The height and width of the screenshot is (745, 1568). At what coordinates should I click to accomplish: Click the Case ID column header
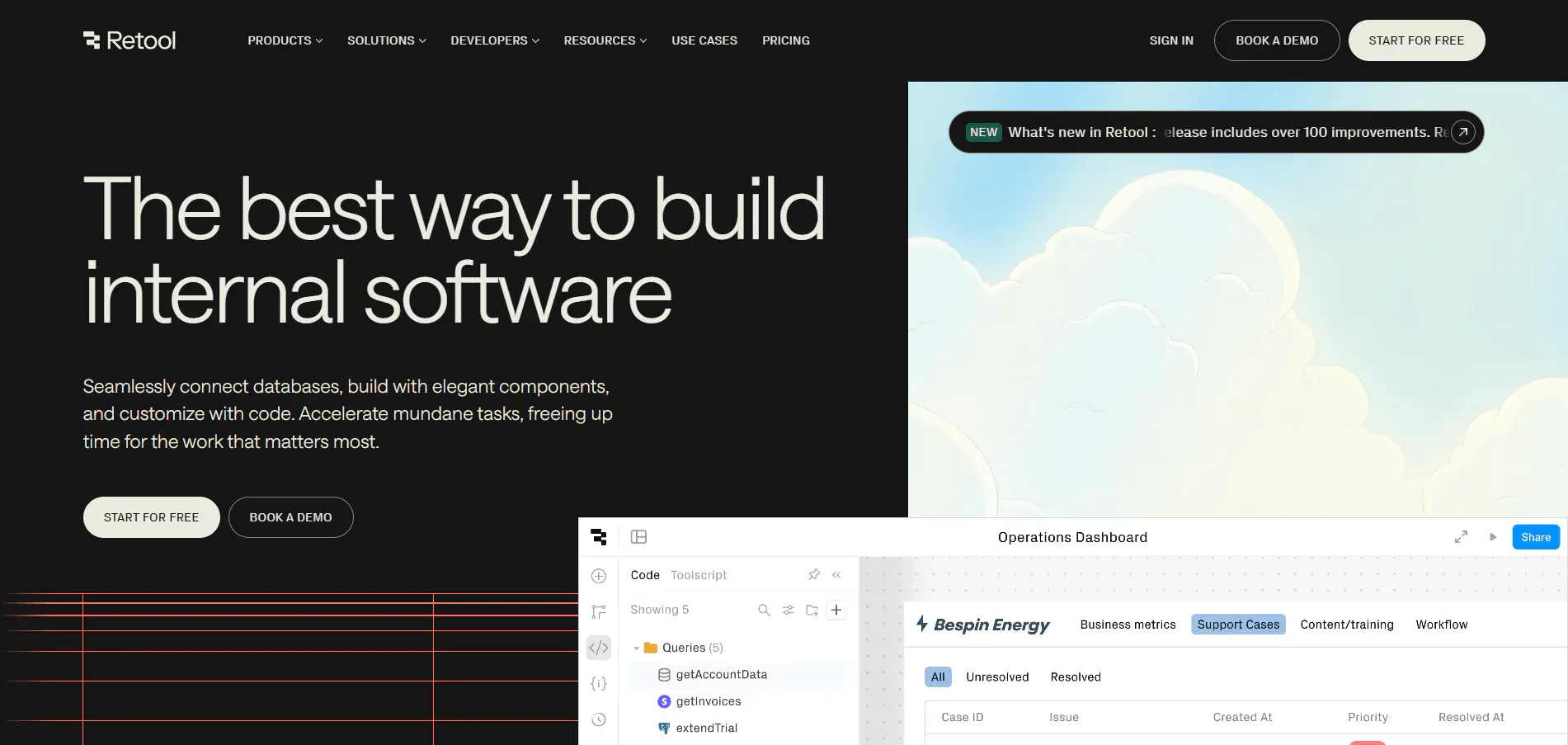click(963, 717)
